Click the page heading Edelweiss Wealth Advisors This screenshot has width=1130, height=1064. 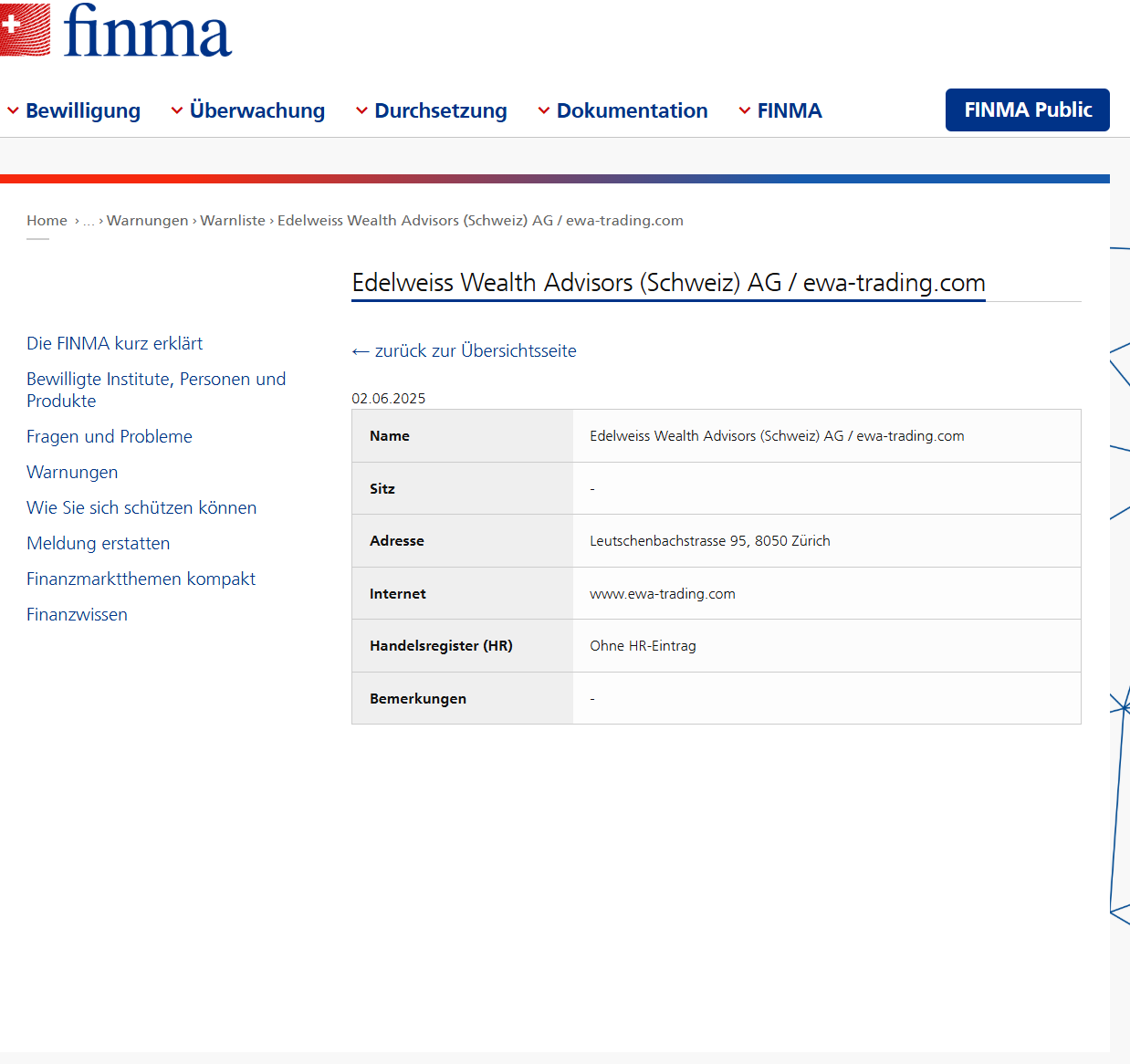[x=668, y=283]
